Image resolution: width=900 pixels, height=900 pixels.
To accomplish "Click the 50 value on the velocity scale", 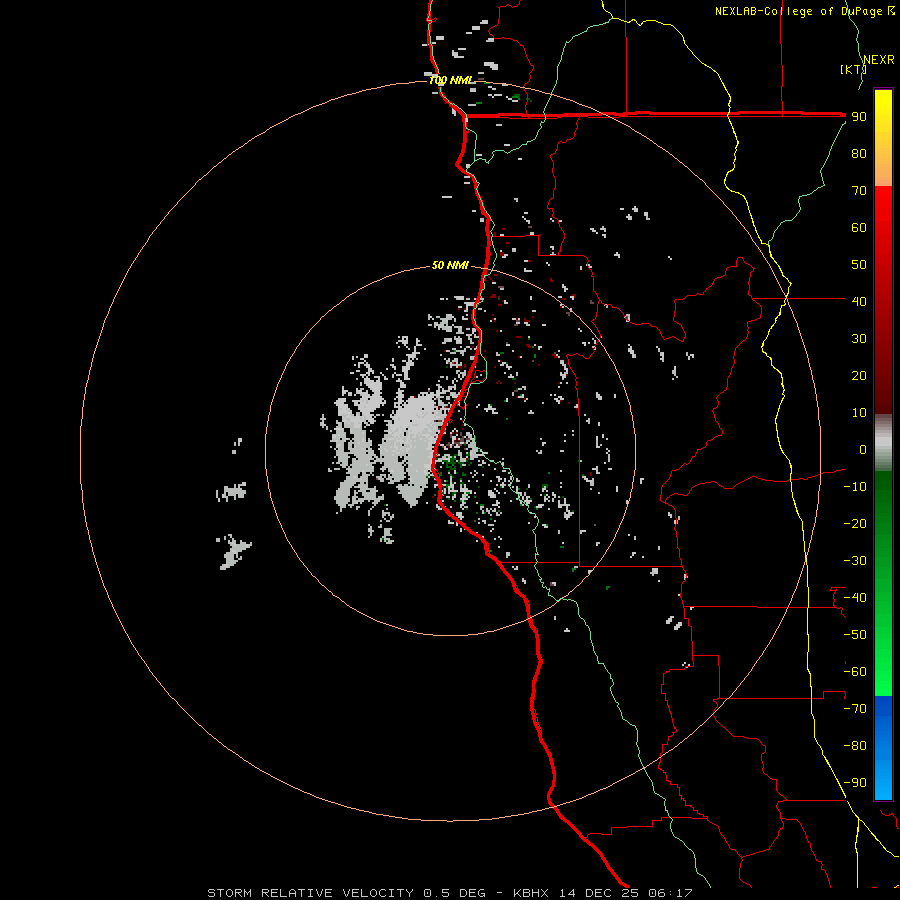I will pos(859,265).
